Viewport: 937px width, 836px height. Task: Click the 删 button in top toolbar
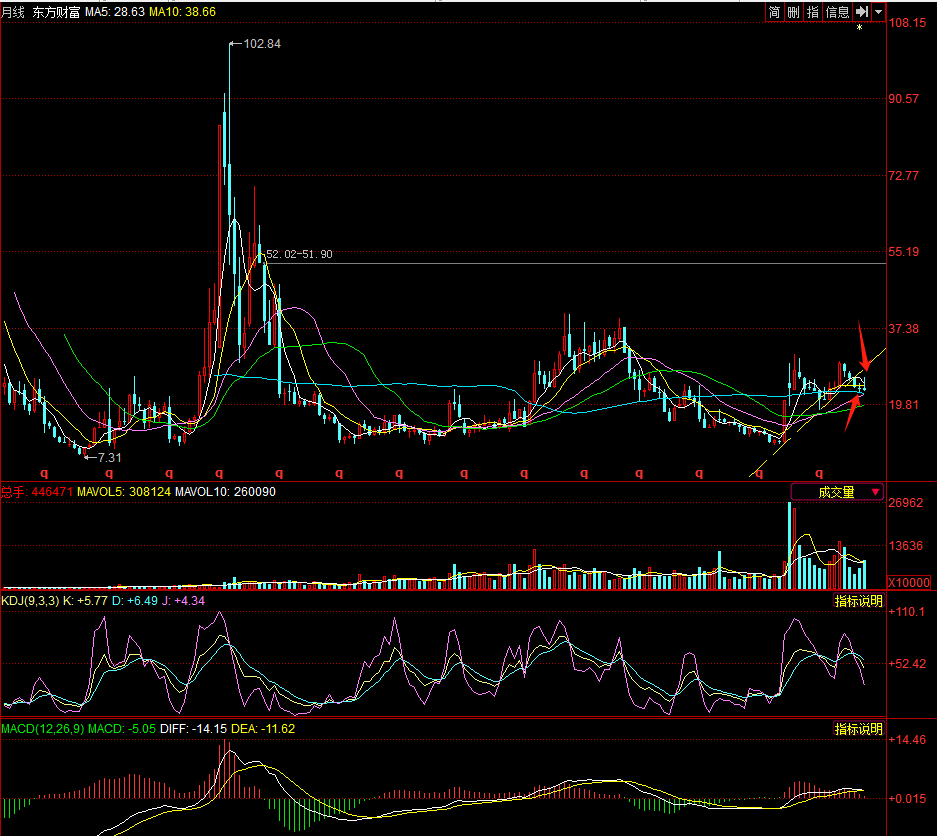793,12
